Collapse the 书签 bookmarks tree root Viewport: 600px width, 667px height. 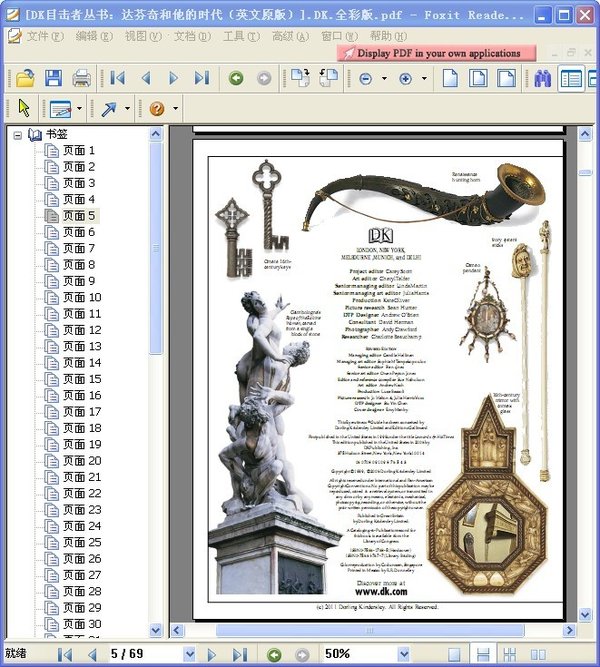pyautogui.click(x=17, y=135)
